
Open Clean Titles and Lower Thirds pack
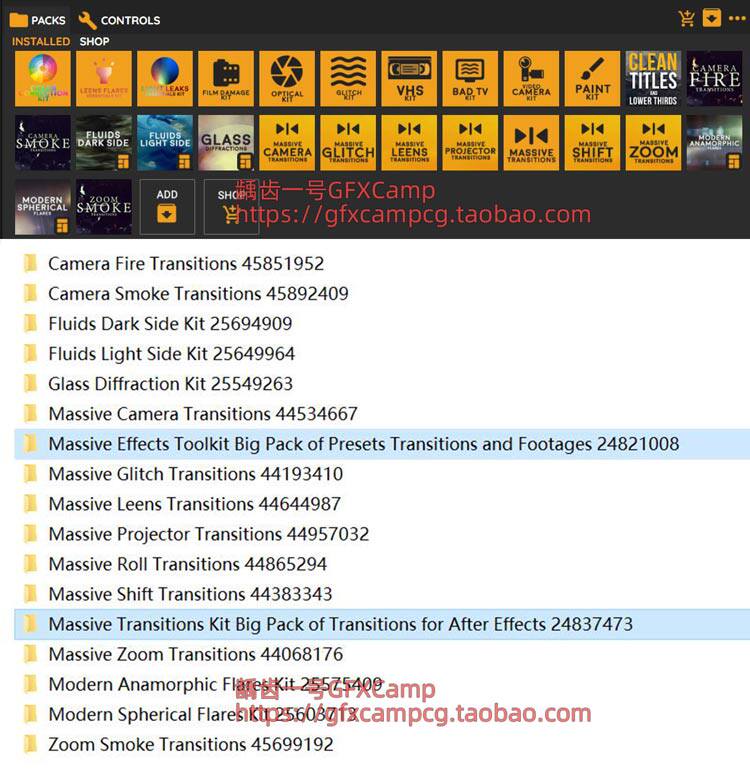coord(653,78)
